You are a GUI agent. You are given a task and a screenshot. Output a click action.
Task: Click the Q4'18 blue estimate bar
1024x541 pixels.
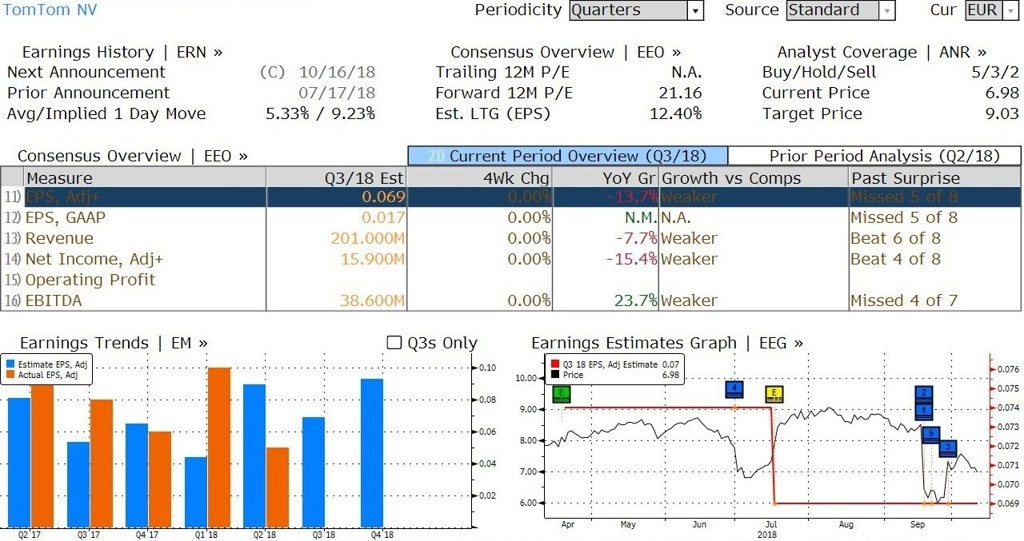(x=372, y=453)
